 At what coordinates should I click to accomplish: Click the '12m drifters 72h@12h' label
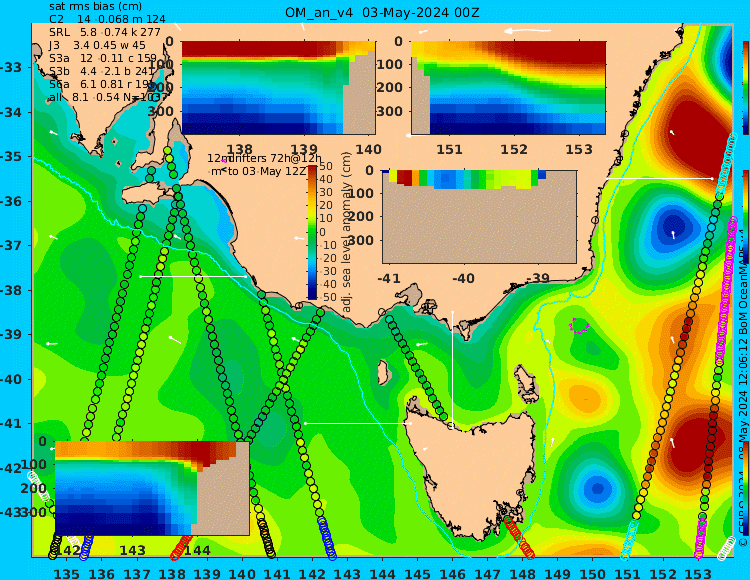264,158
